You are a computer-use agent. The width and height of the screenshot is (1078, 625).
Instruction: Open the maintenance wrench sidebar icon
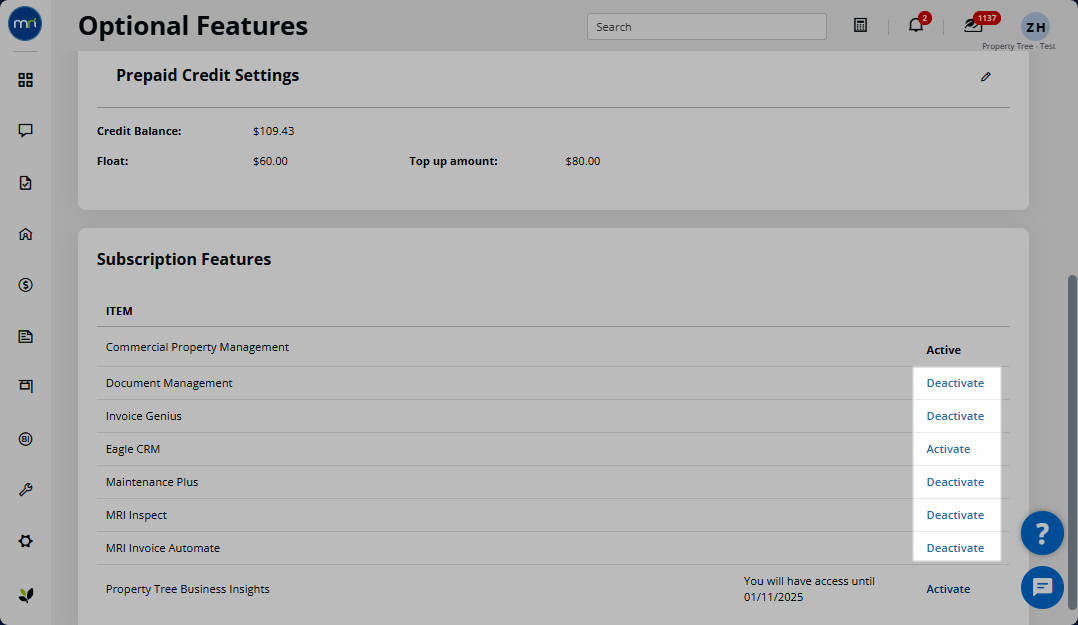coord(25,490)
